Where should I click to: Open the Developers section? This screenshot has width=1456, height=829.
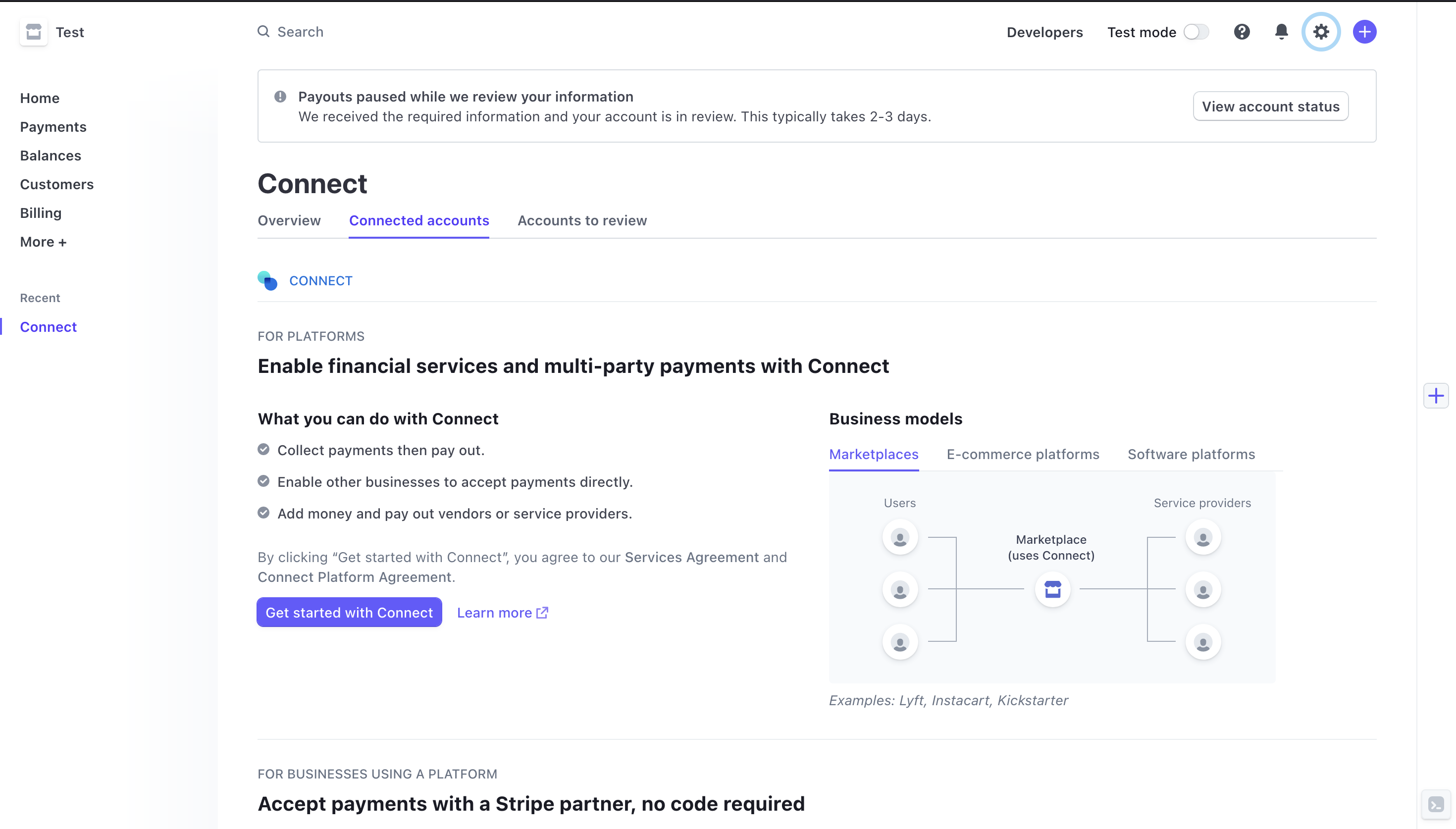[1044, 32]
